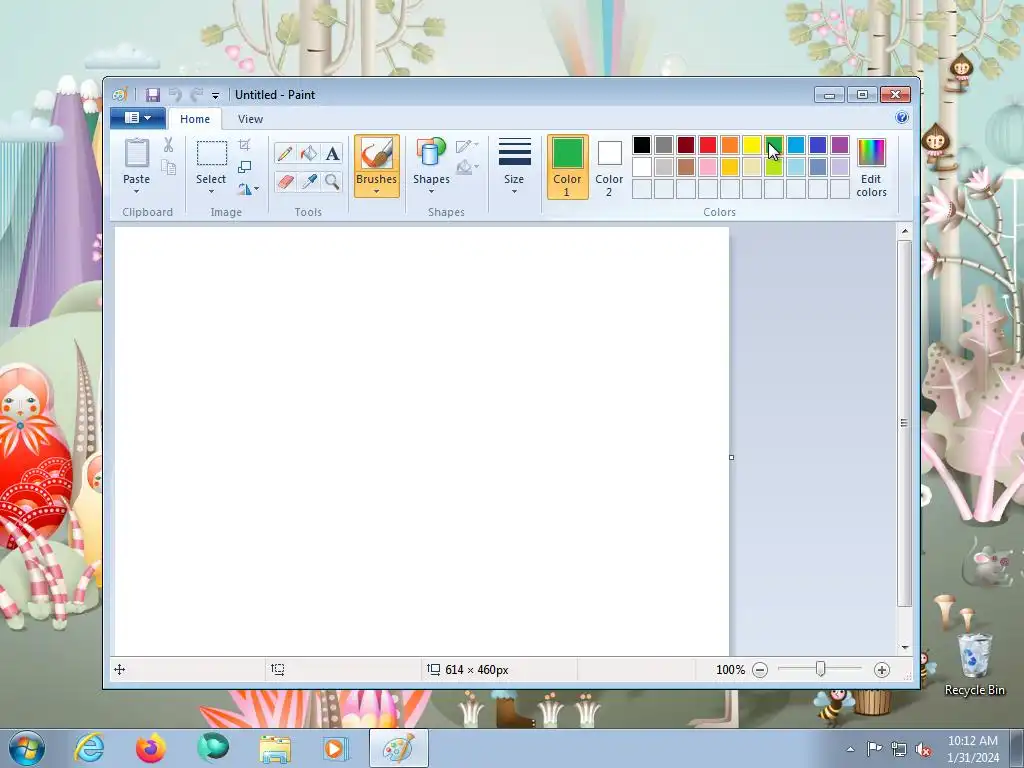The height and width of the screenshot is (768, 1024).
Task: Open Windows Explorer folder in taskbar
Action: pos(275,748)
